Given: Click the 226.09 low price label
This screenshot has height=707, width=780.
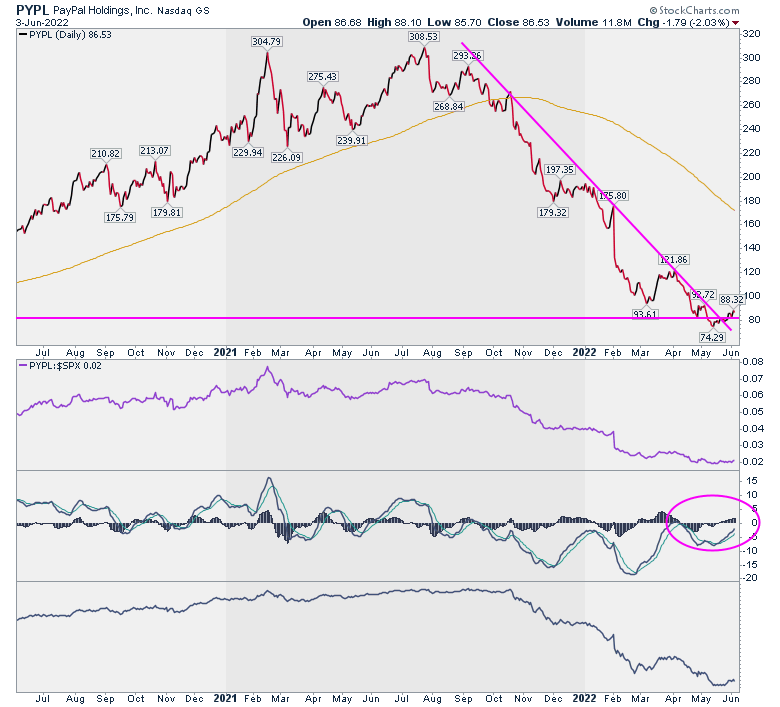Looking at the screenshot, I should point(287,158).
